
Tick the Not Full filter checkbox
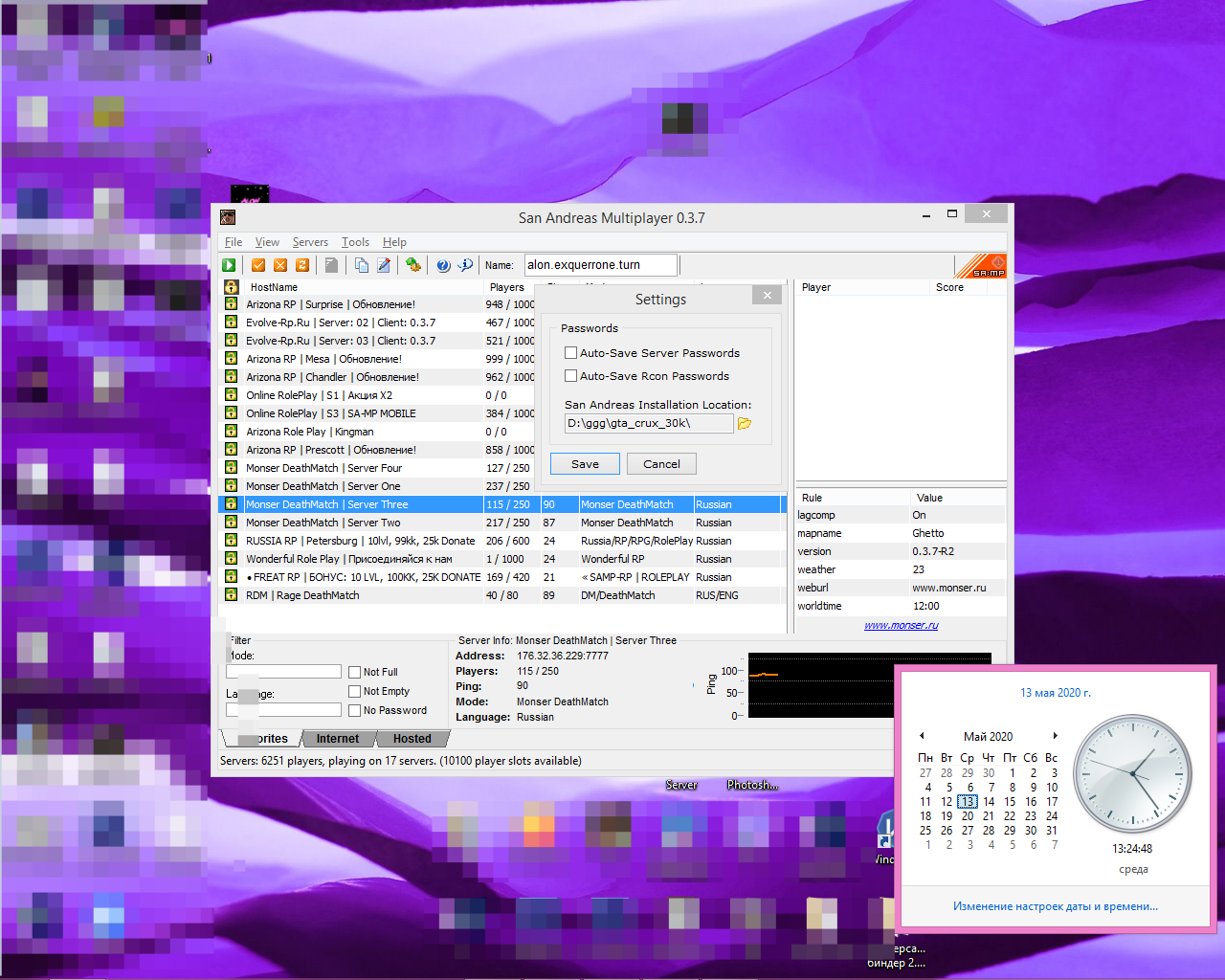pos(355,673)
